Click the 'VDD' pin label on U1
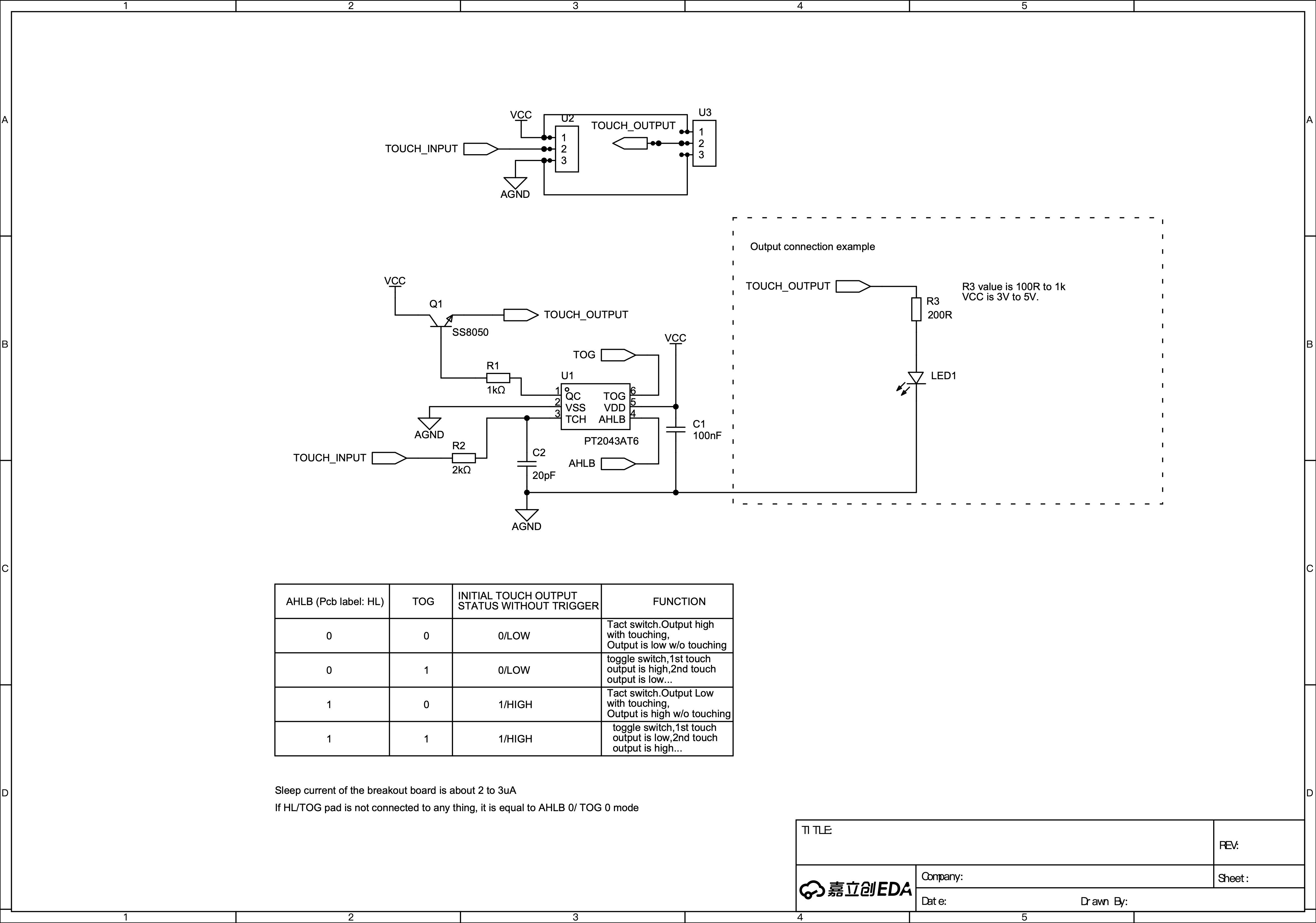This screenshot has height=923, width=1316. point(614,408)
